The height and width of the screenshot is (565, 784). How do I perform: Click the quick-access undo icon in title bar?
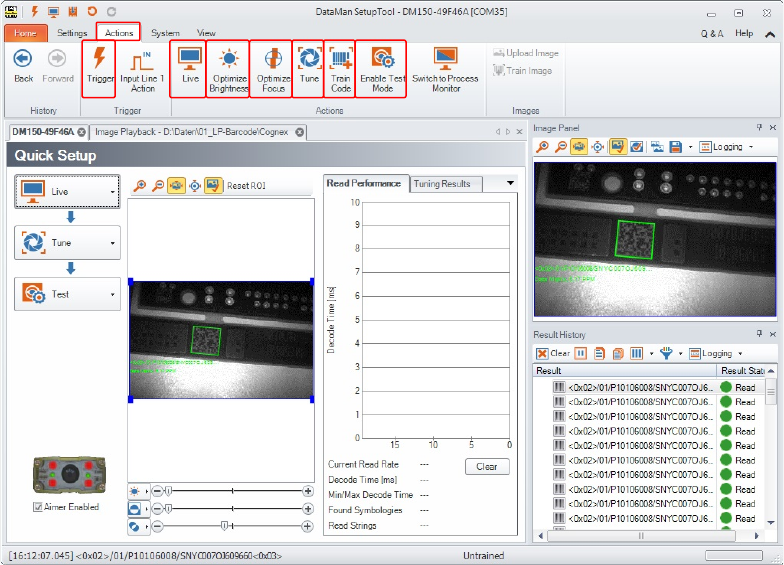(x=92, y=11)
